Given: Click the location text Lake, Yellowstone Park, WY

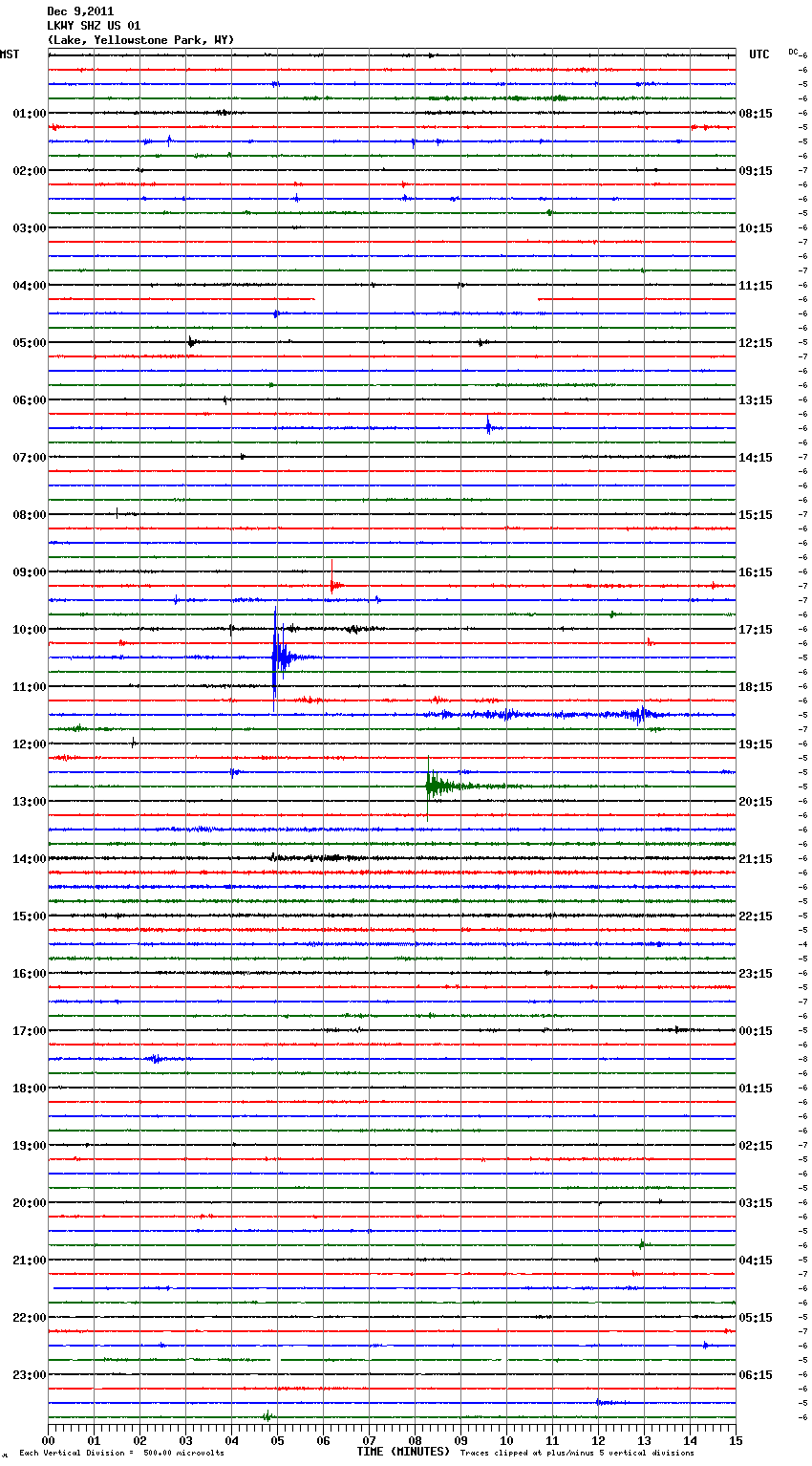Looking at the screenshot, I should [140, 40].
